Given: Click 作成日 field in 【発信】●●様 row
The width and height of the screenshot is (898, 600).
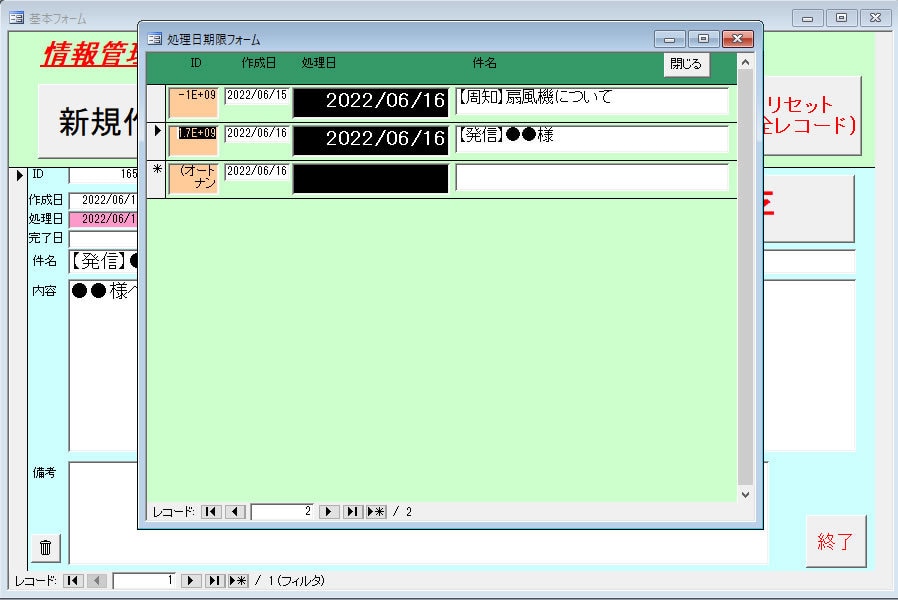Looking at the screenshot, I should pyautogui.click(x=257, y=133).
